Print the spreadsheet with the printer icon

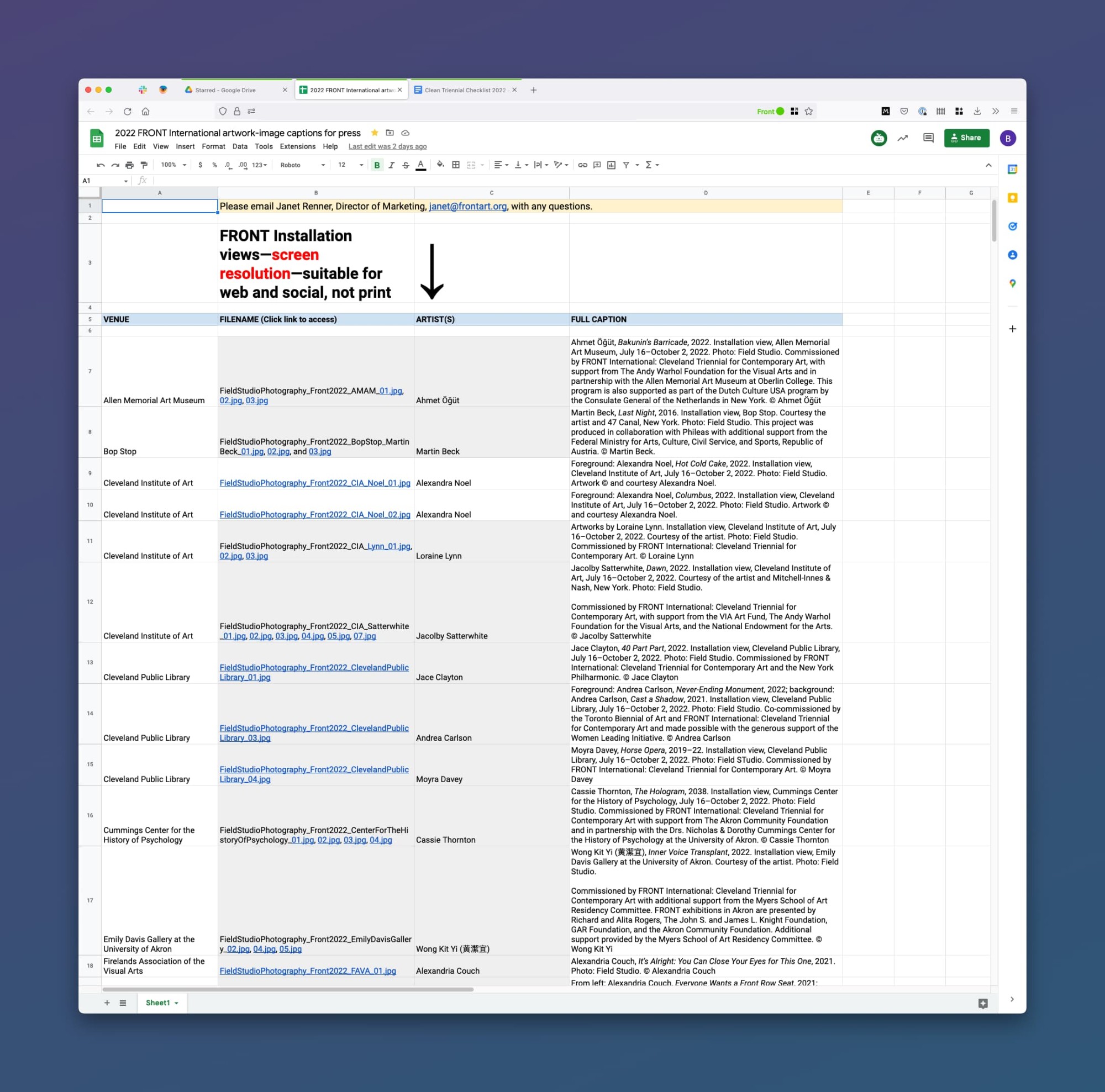click(129, 165)
